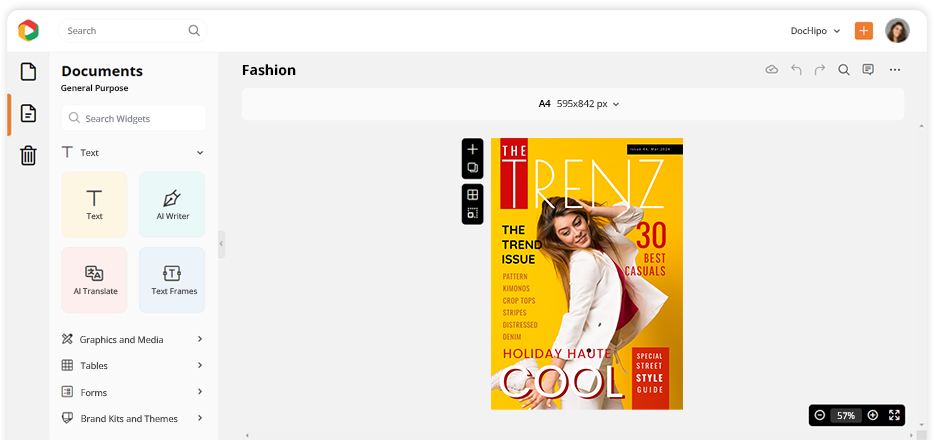Image resolution: width=934 pixels, height=440 pixels.
Task: Click the redo arrow icon
Action: (x=820, y=70)
